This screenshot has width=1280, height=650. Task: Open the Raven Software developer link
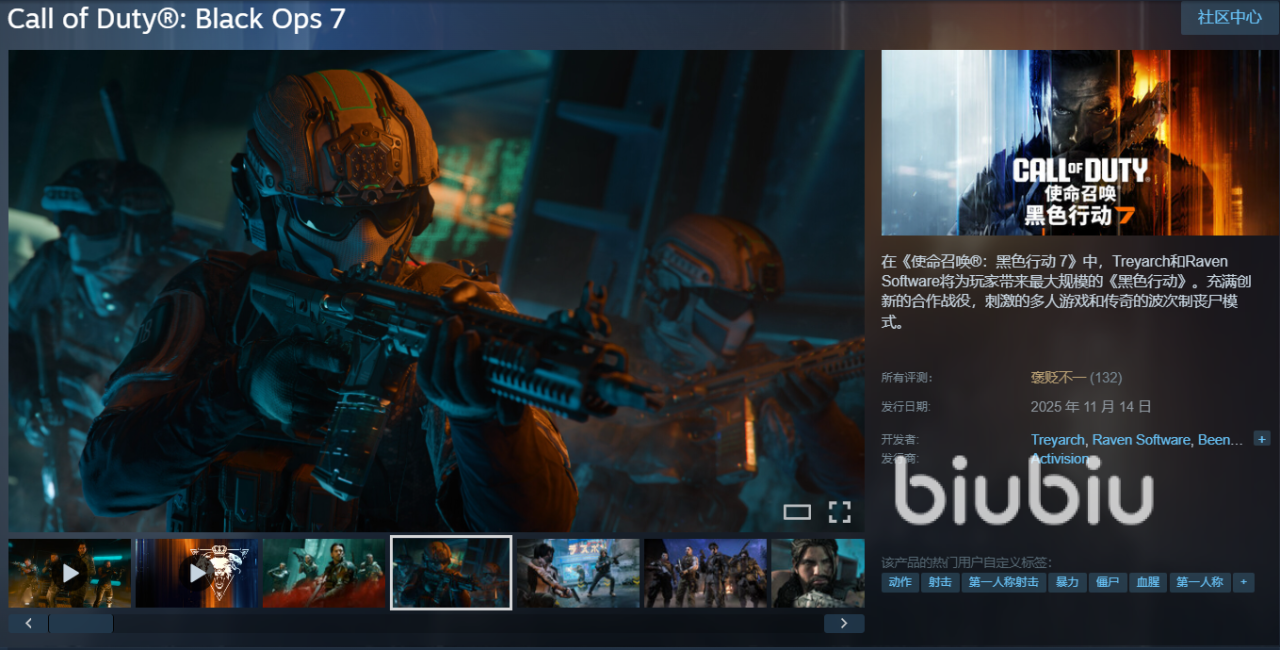click(1141, 440)
